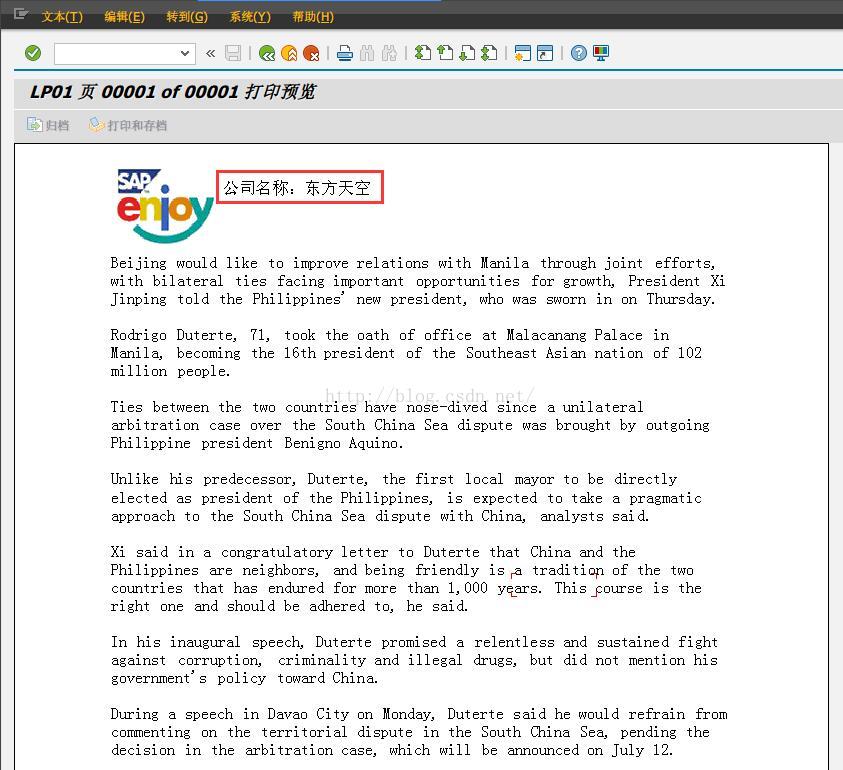Collapse the command field with double chevron

[x=210, y=53]
